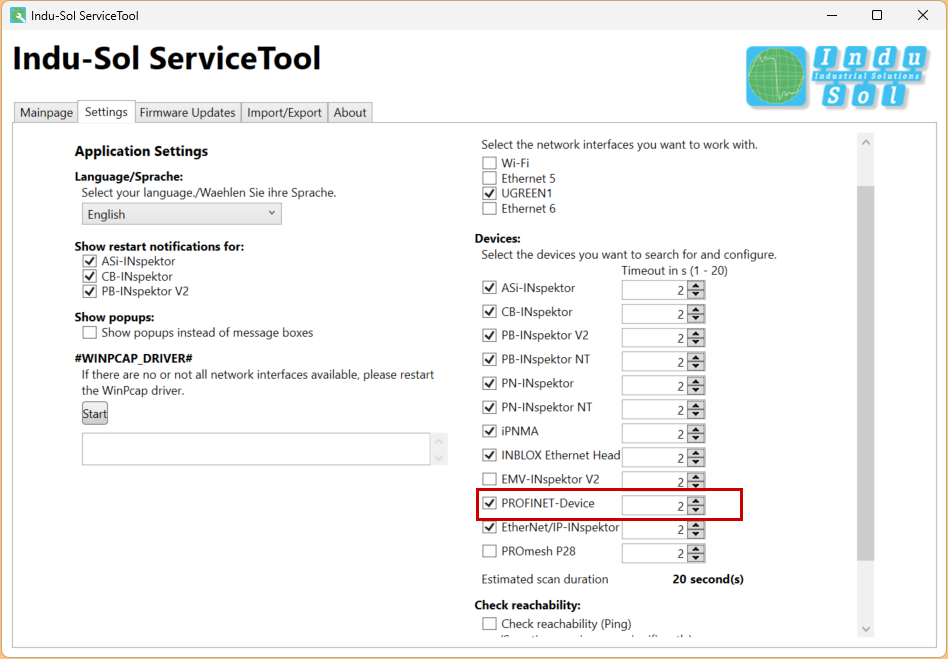This screenshot has width=948, height=659.
Task: Uncheck the PN-INspektor NT device
Action: (x=489, y=407)
